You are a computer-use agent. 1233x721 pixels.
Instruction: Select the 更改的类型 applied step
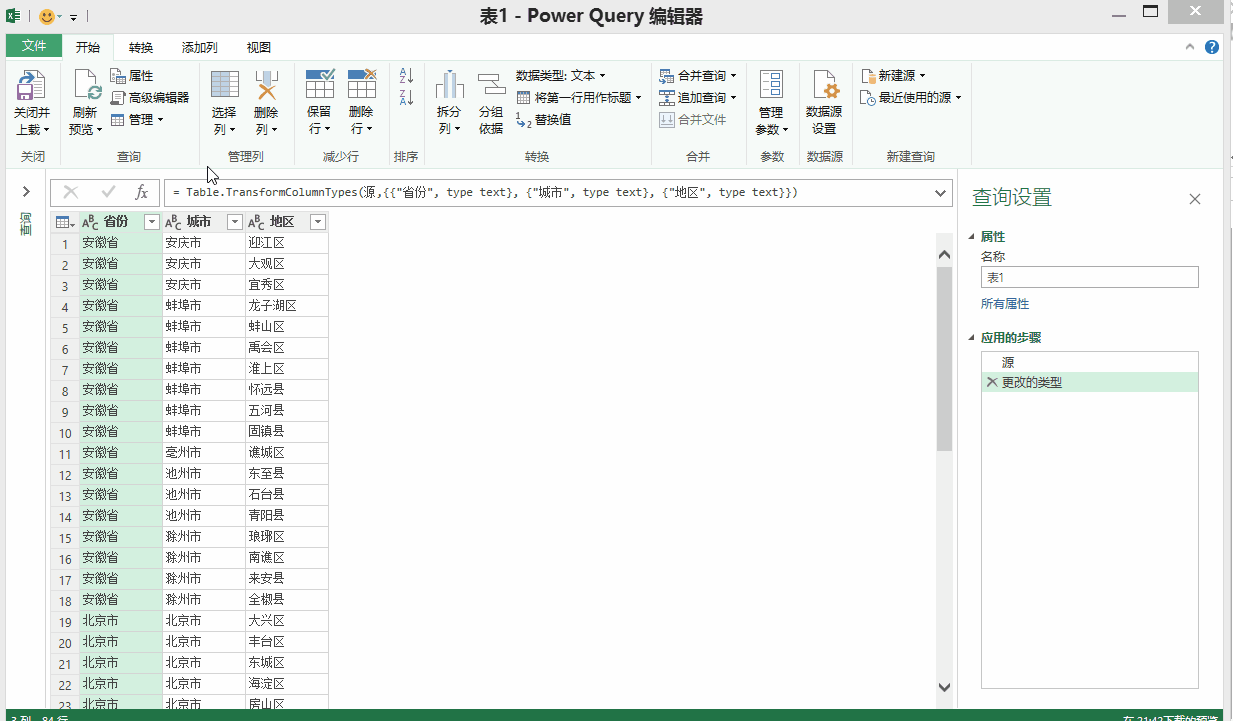click(1089, 382)
